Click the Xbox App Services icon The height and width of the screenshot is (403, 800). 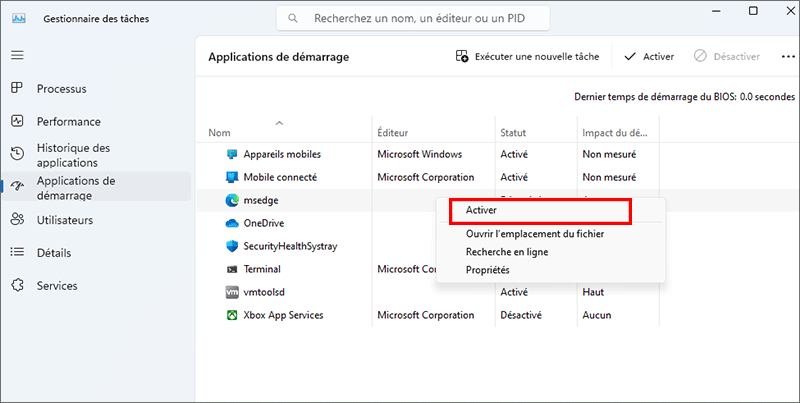click(232, 315)
